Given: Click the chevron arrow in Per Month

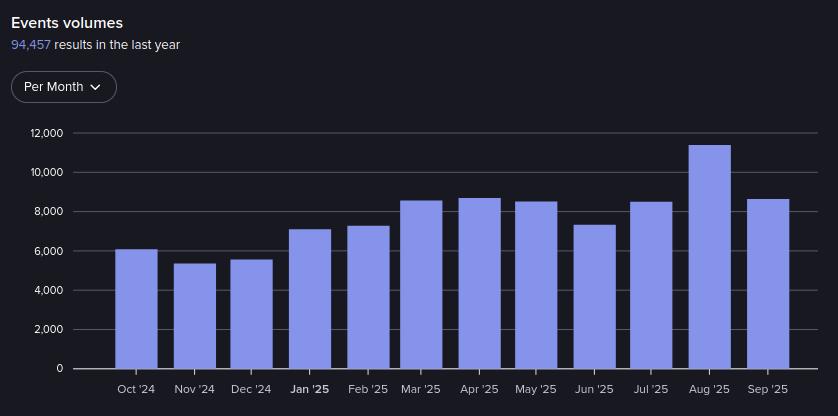Looking at the screenshot, I should [x=96, y=87].
